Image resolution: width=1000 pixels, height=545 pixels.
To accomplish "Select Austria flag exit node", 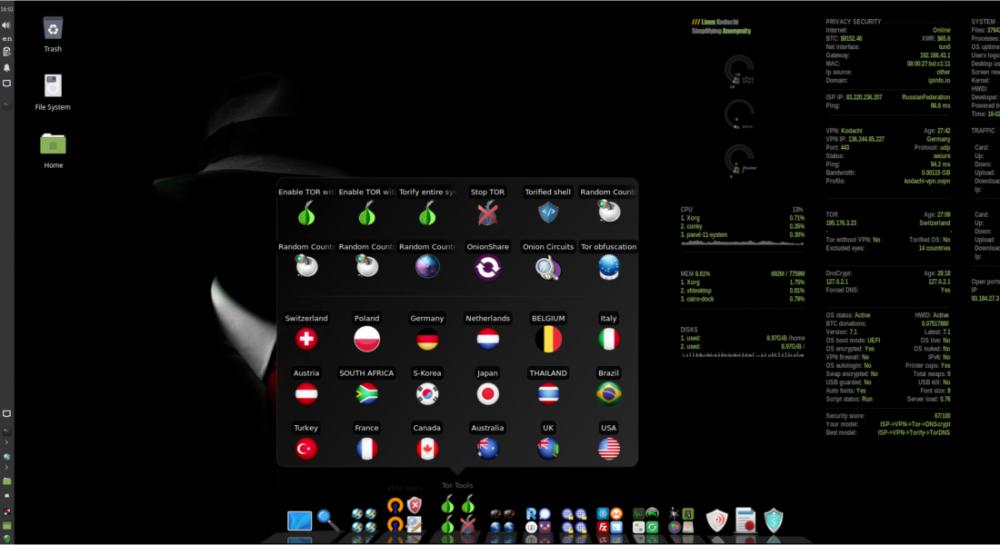I will 306,394.
